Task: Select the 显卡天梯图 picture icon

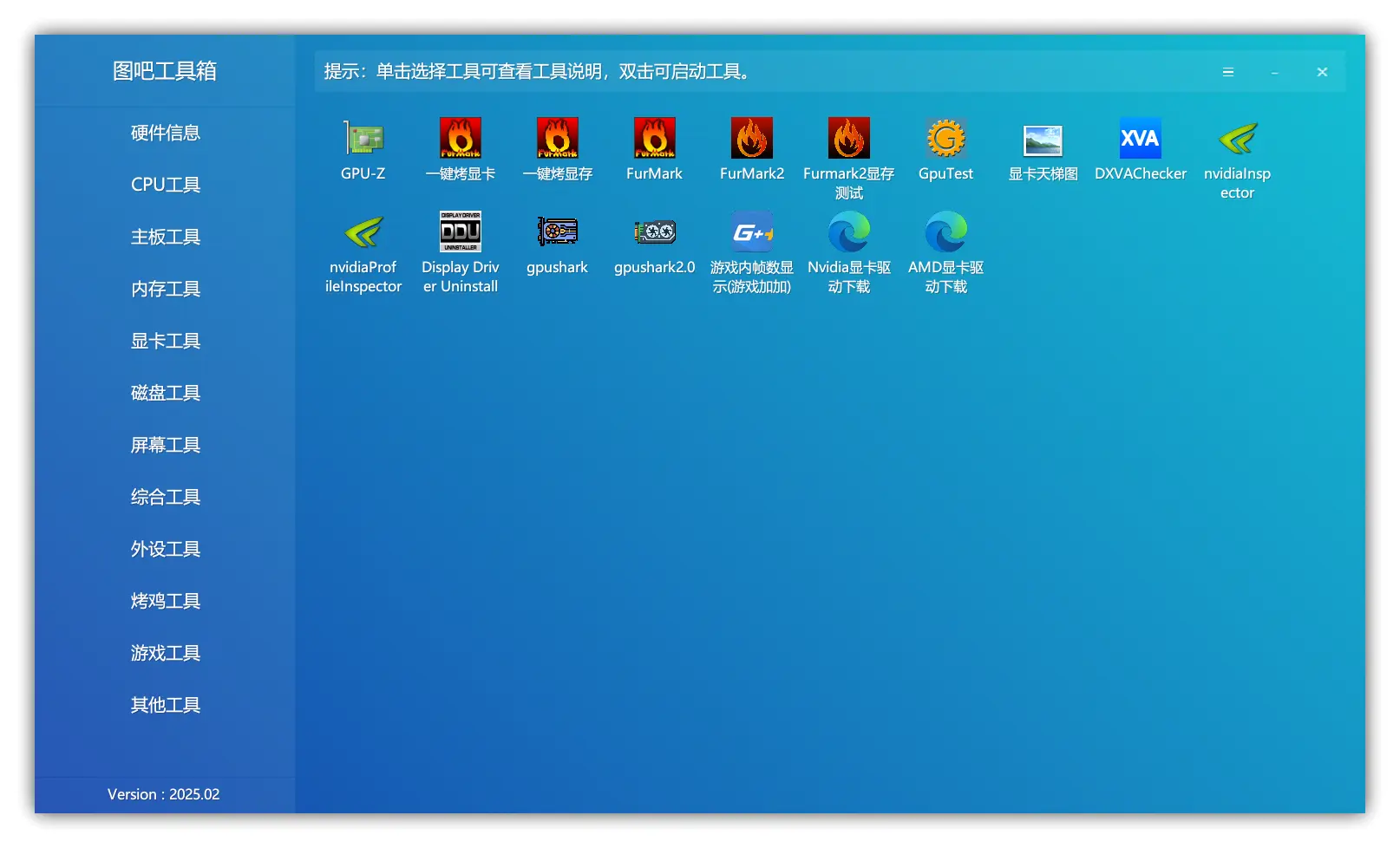Action: pyautogui.click(x=1043, y=139)
